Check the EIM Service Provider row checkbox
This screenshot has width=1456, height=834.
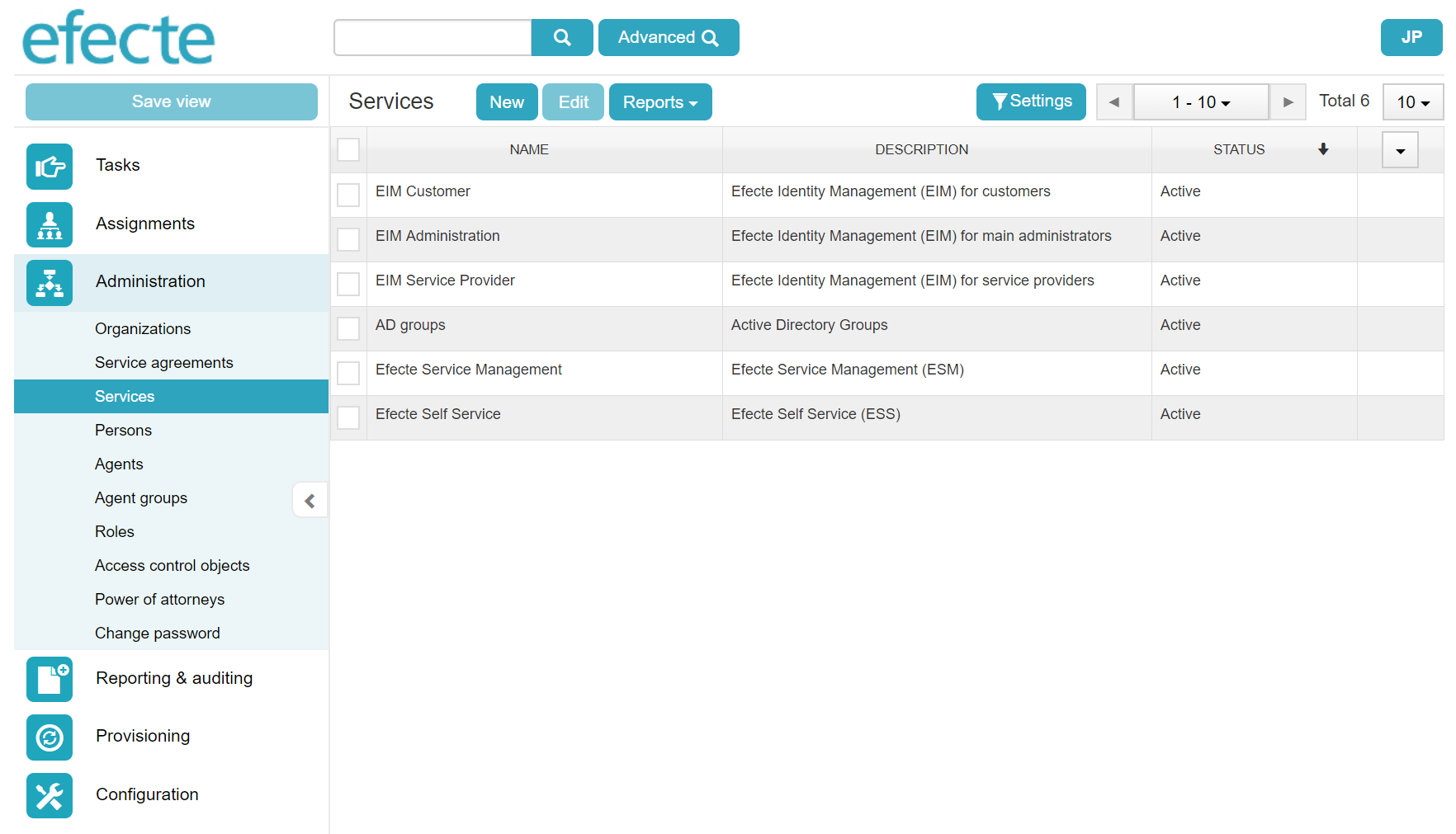point(348,284)
